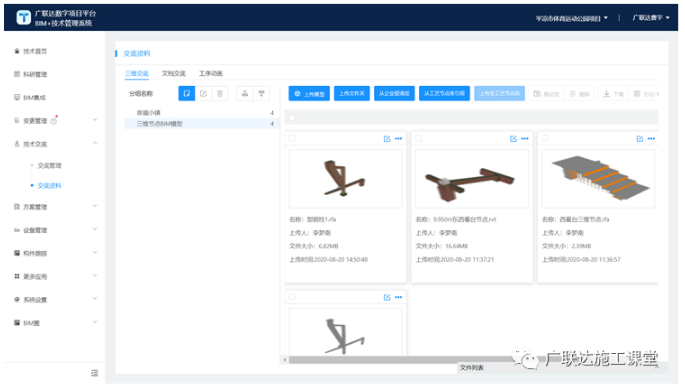
Task: Edit the 型钢柱1.rfa card via pencil icon
Action: (387, 139)
